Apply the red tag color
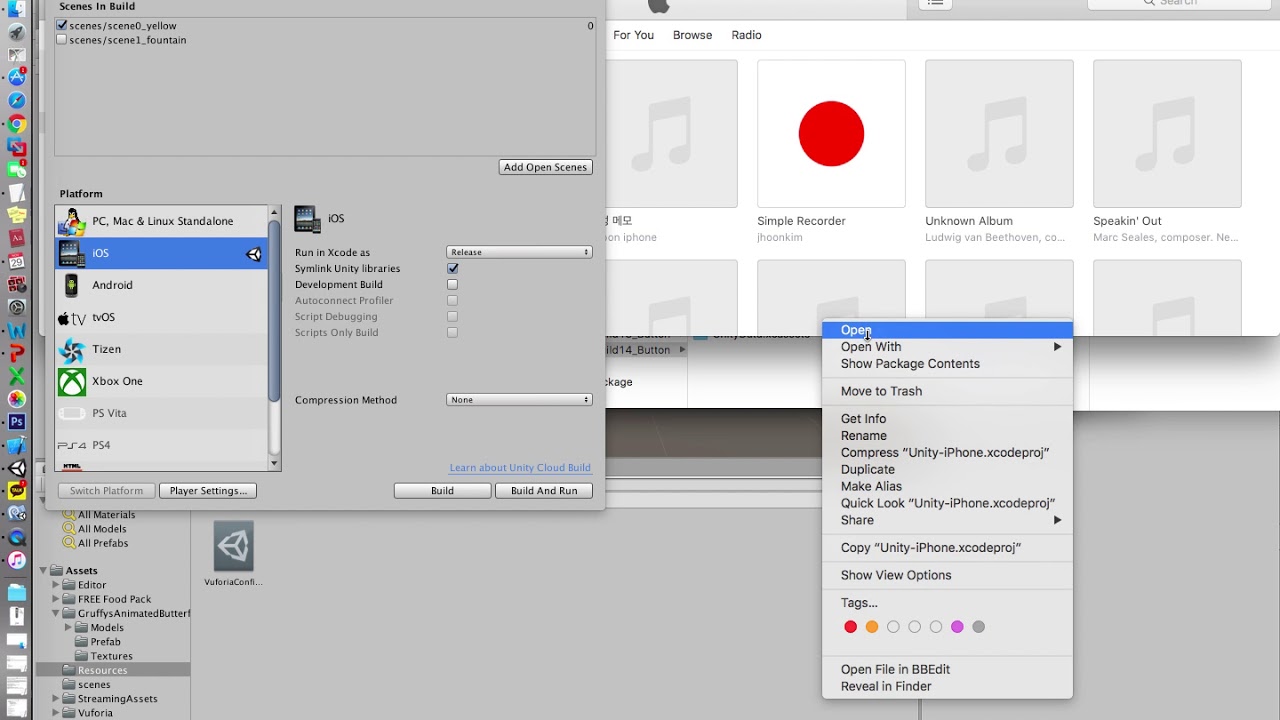1280x720 pixels. point(851,627)
